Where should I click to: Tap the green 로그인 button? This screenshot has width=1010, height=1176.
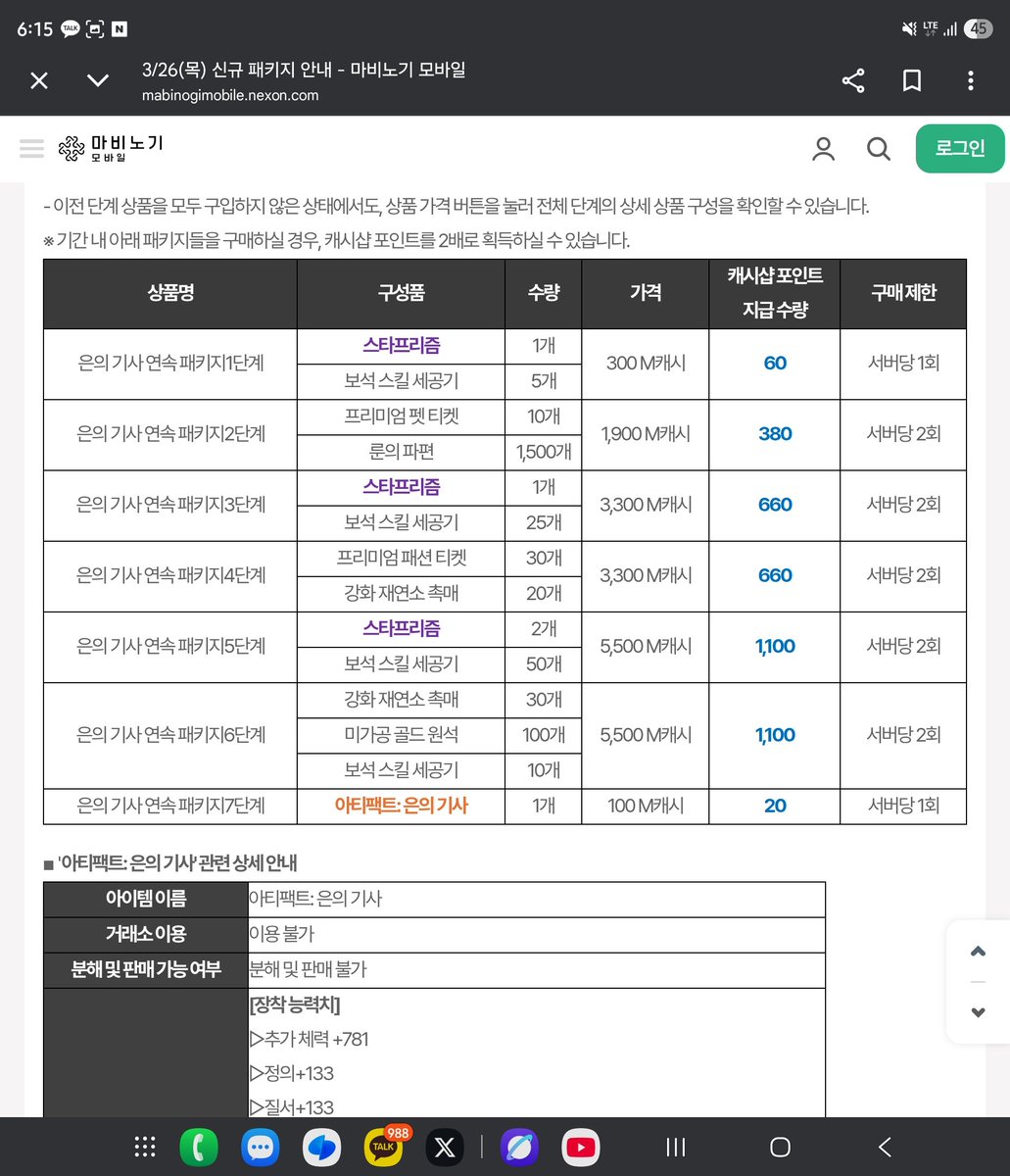[x=960, y=148]
